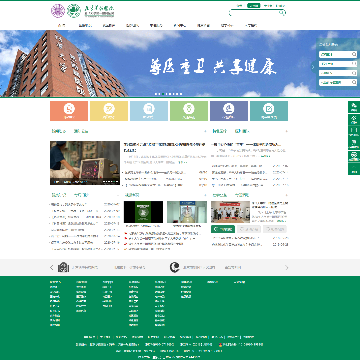Viewport: 360px width, 360px height.
Task: Collapse the banner quick-search panel via its arrow
Action: [313, 67]
